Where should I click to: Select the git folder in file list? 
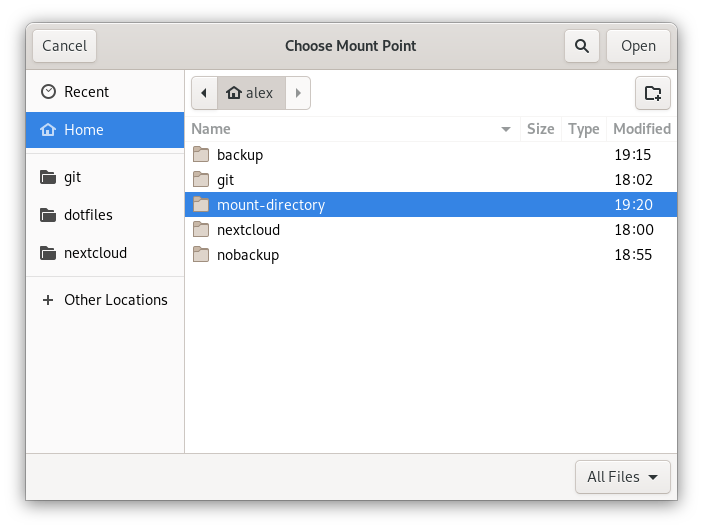click(x=226, y=180)
